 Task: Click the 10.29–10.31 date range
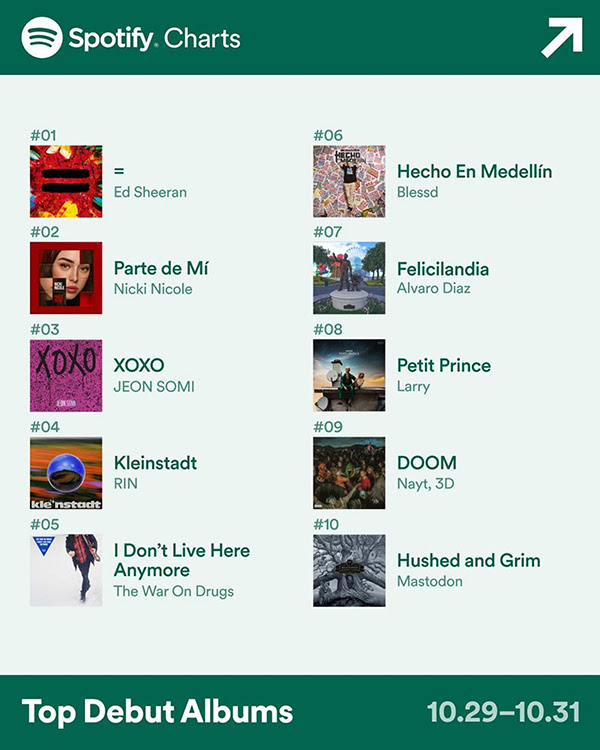(x=504, y=712)
